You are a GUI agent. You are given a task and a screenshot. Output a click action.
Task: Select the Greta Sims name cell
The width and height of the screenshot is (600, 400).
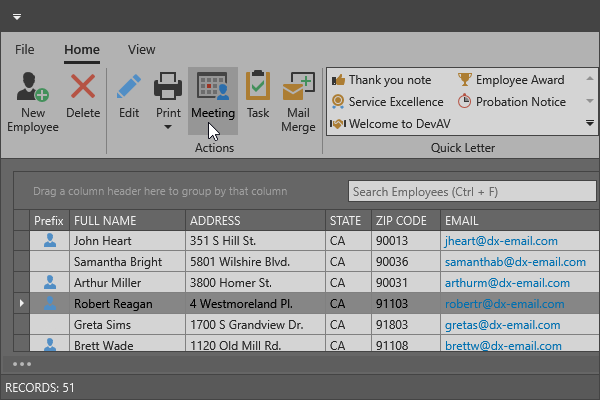click(x=127, y=325)
